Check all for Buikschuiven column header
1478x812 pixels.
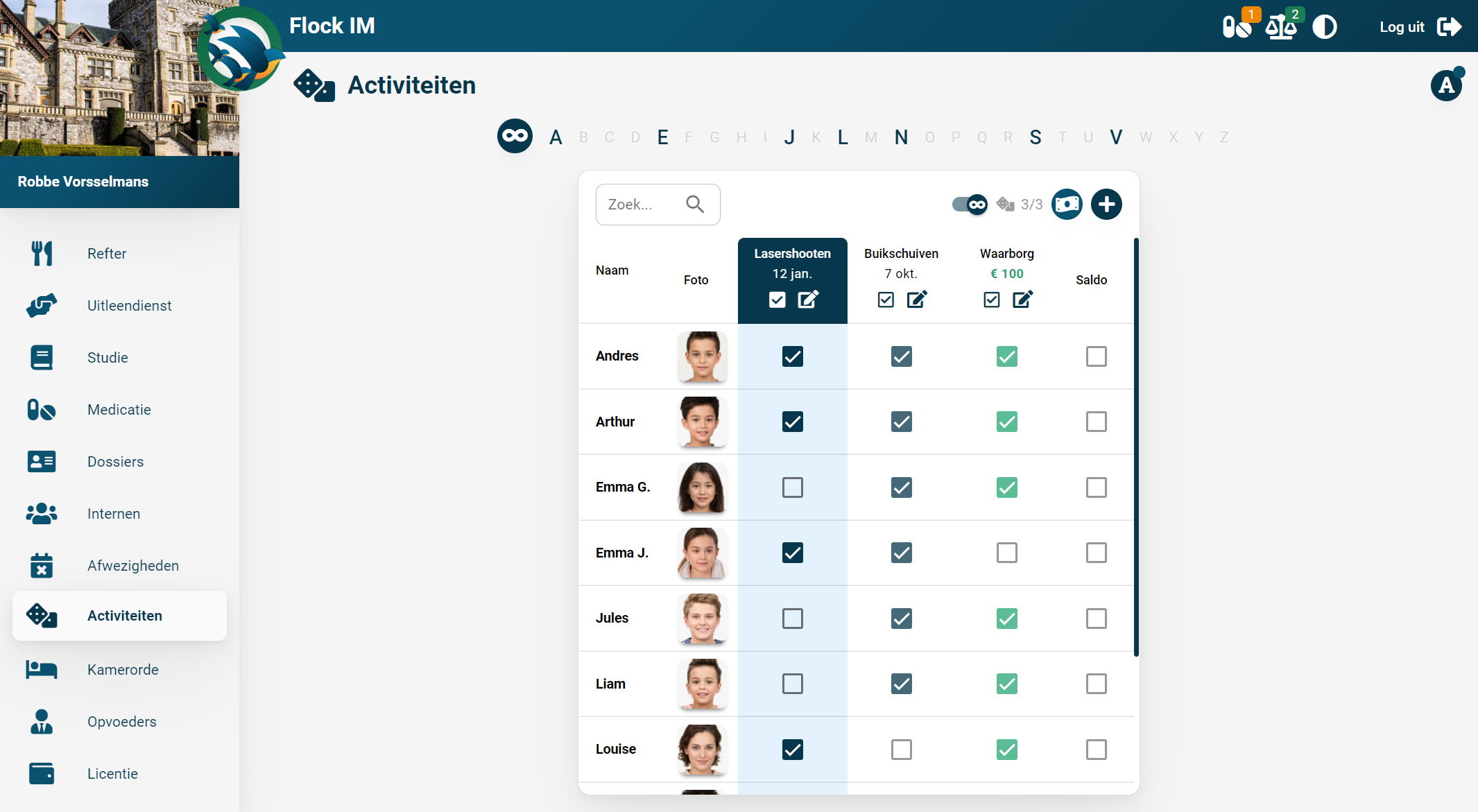coord(886,300)
